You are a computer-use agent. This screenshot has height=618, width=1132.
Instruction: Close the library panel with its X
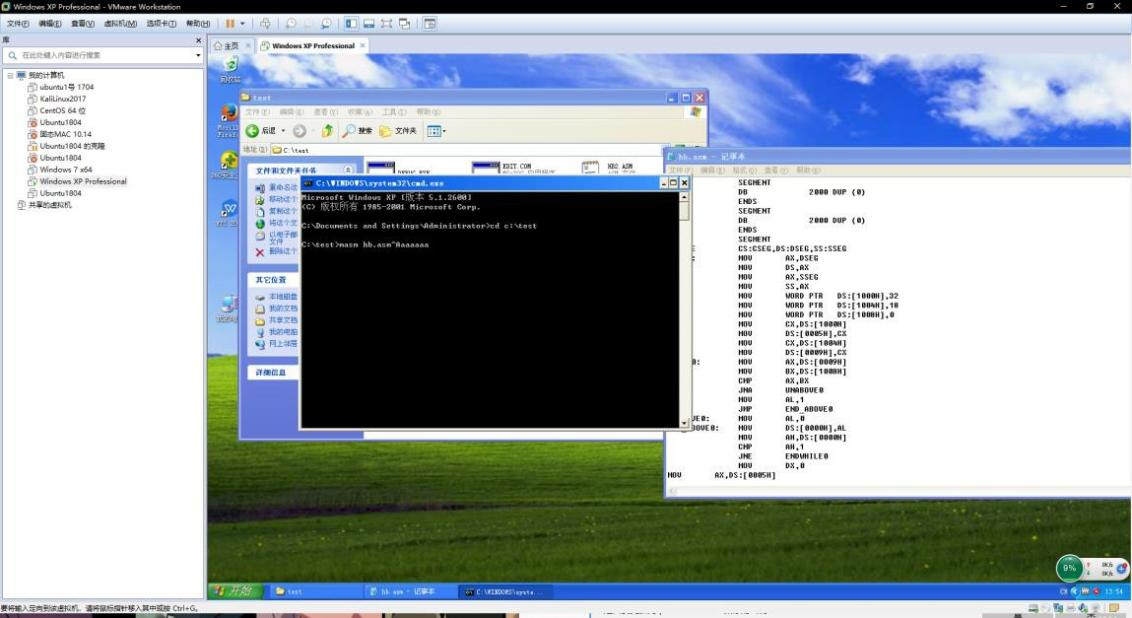(199, 40)
